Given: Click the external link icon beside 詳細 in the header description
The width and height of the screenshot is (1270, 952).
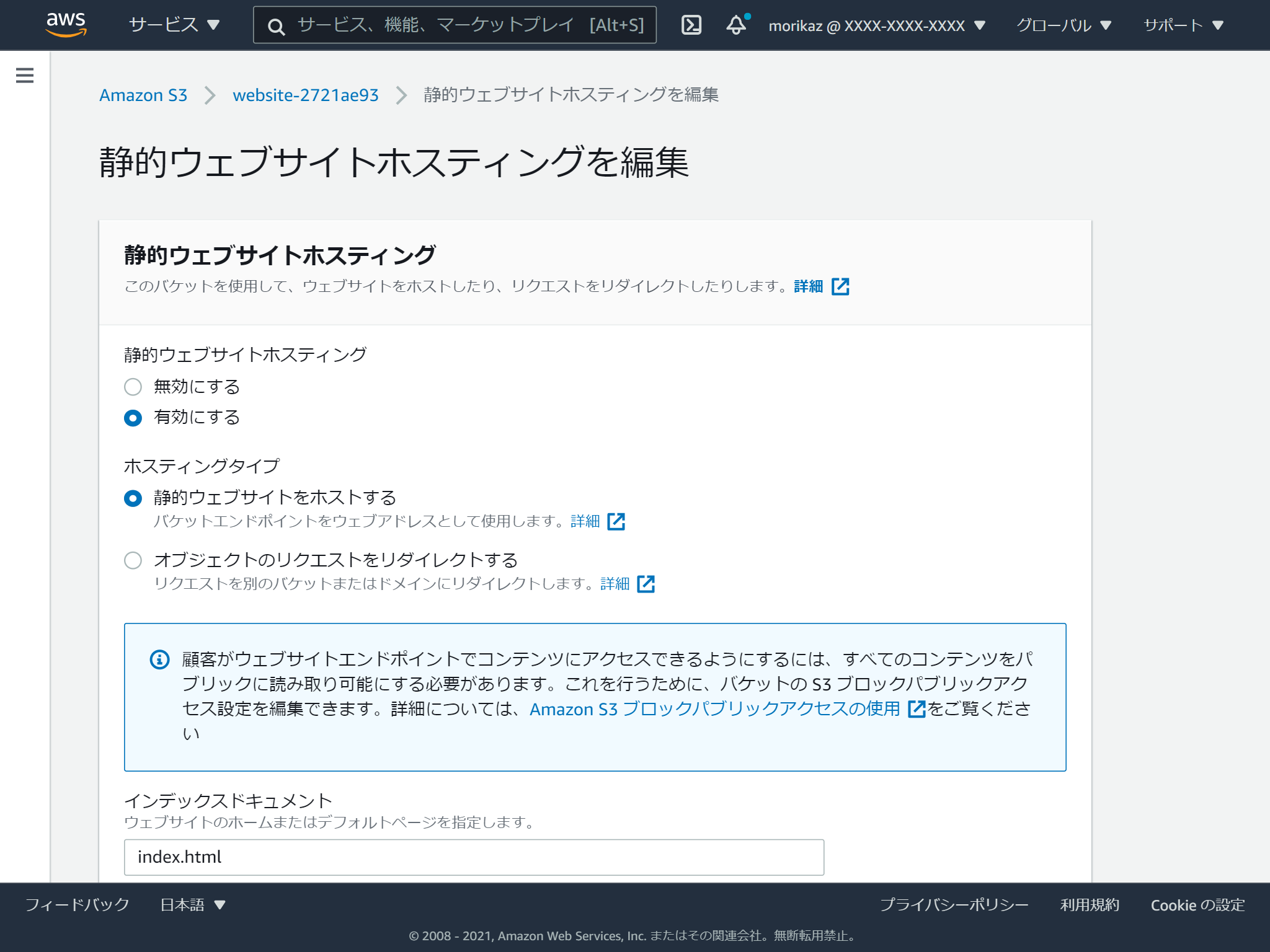Looking at the screenshot, I should point(841,286).
